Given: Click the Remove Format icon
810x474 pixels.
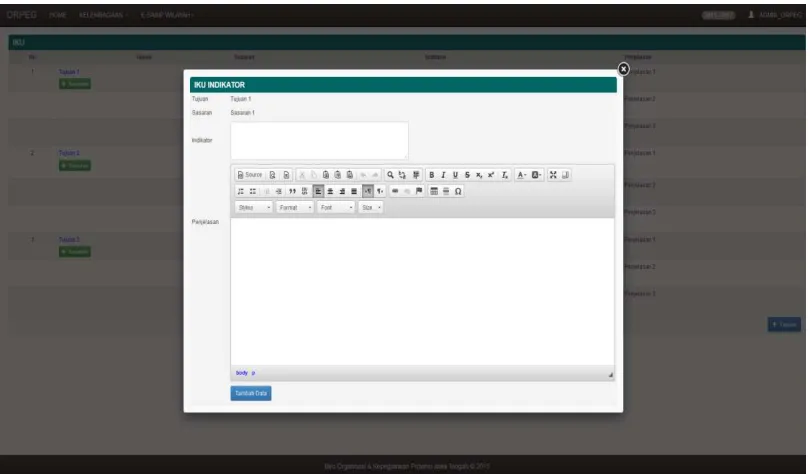Looking at the screenshot, I should pos(505,175).
